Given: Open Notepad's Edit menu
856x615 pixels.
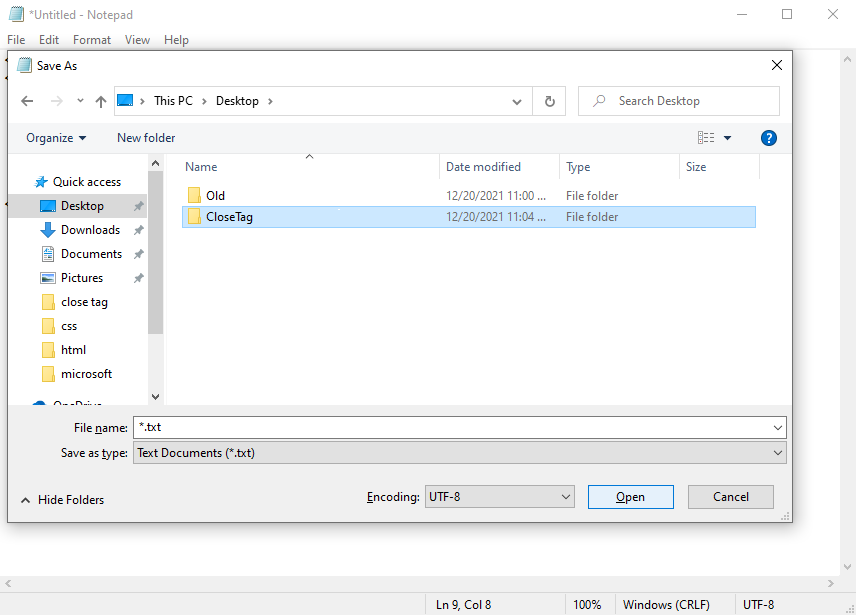Looking at the screenshot, I should point(49,40).
